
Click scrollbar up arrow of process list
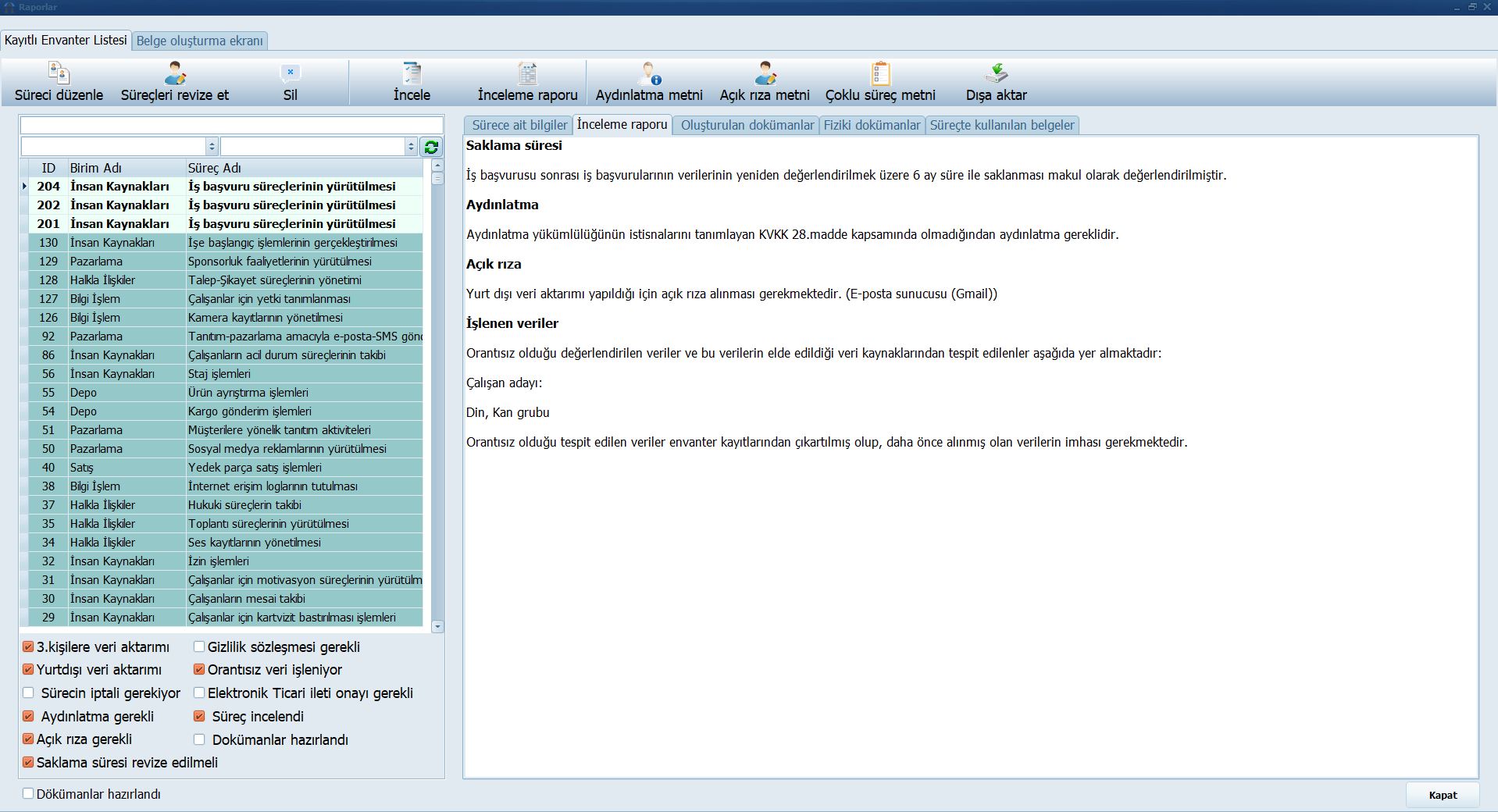click(x=437, y=166)
